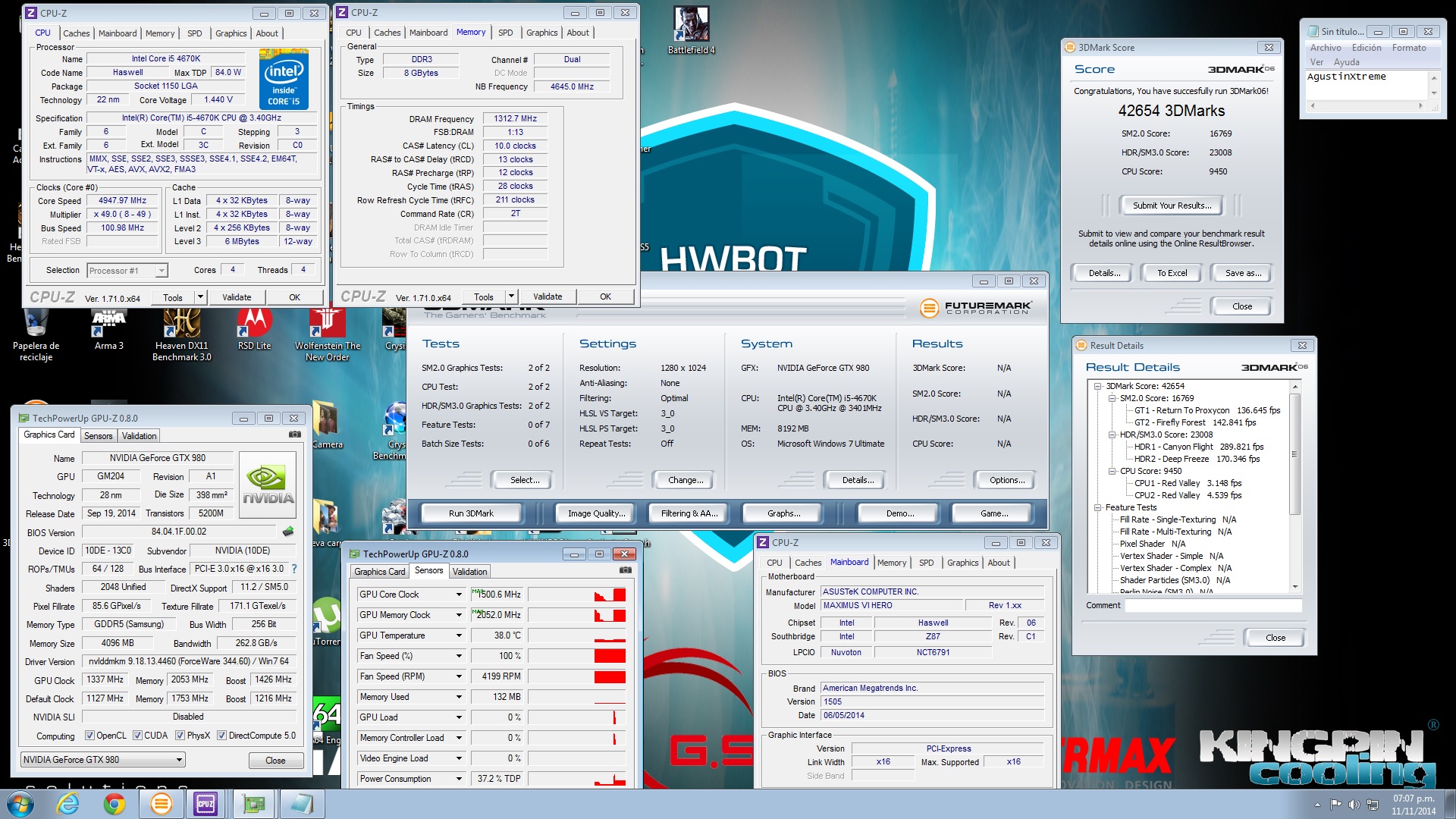This screenshot has width=1456, height=819.
Task: Switch to CPU-Z taskbar icon
Action: (x=206, y=804)
